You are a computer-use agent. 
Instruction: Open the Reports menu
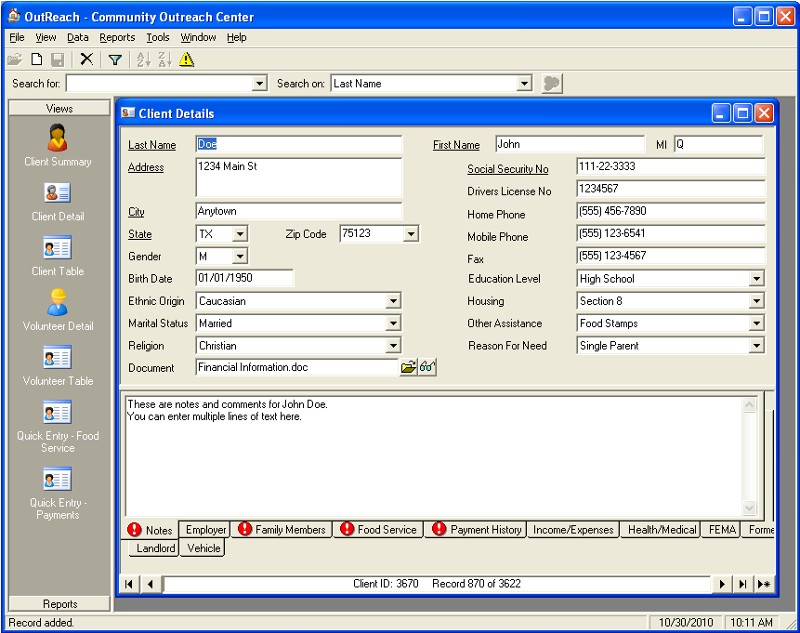(117, 37)
